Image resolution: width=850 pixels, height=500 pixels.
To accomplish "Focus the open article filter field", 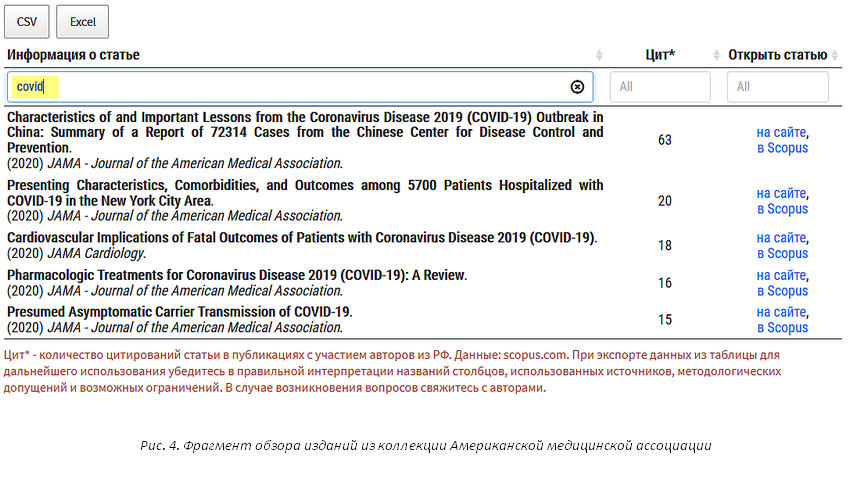I will [777, 87].
